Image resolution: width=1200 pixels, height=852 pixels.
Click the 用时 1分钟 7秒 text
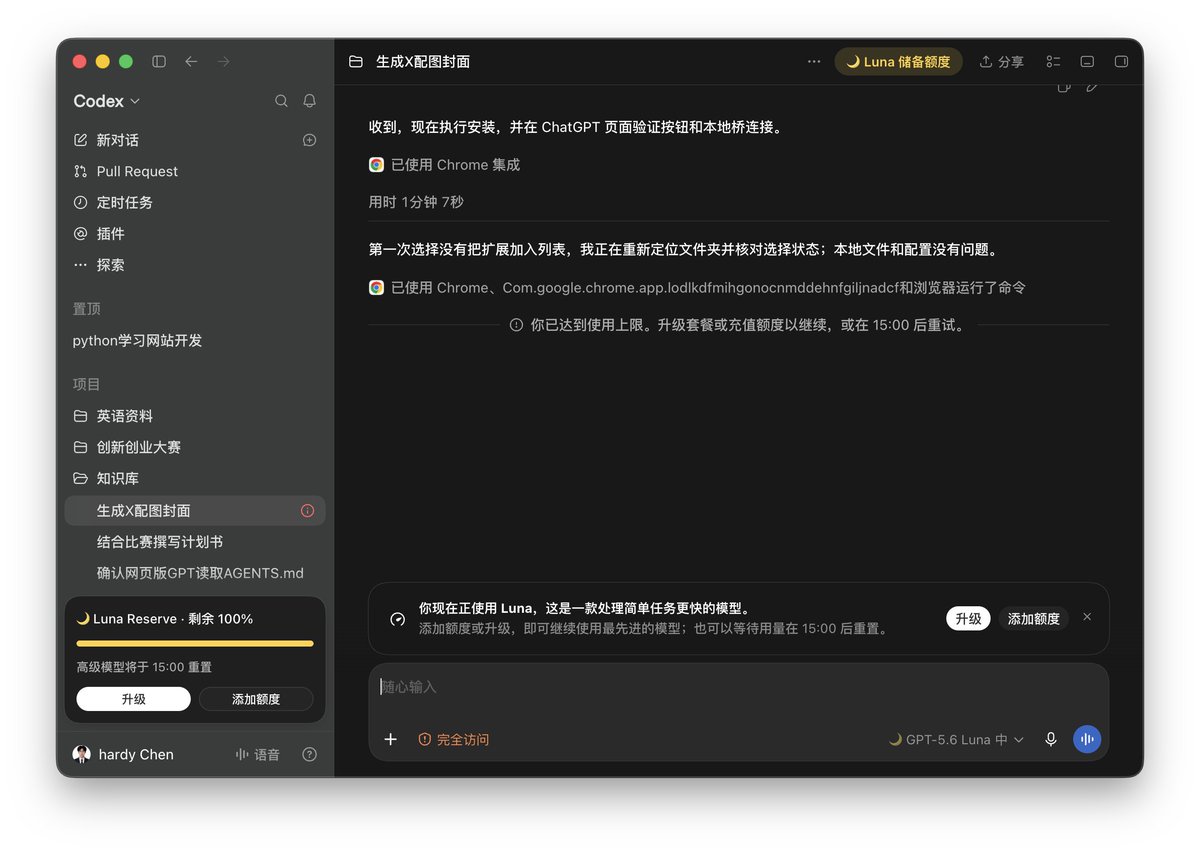coord(416,202)
